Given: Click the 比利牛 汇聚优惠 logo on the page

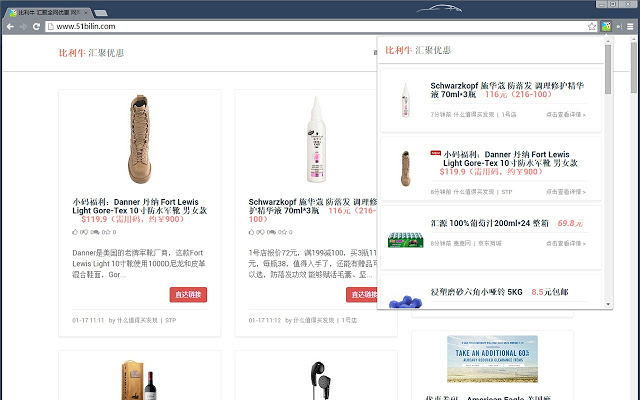Looking at the screenshot, I should coord(91,53).
